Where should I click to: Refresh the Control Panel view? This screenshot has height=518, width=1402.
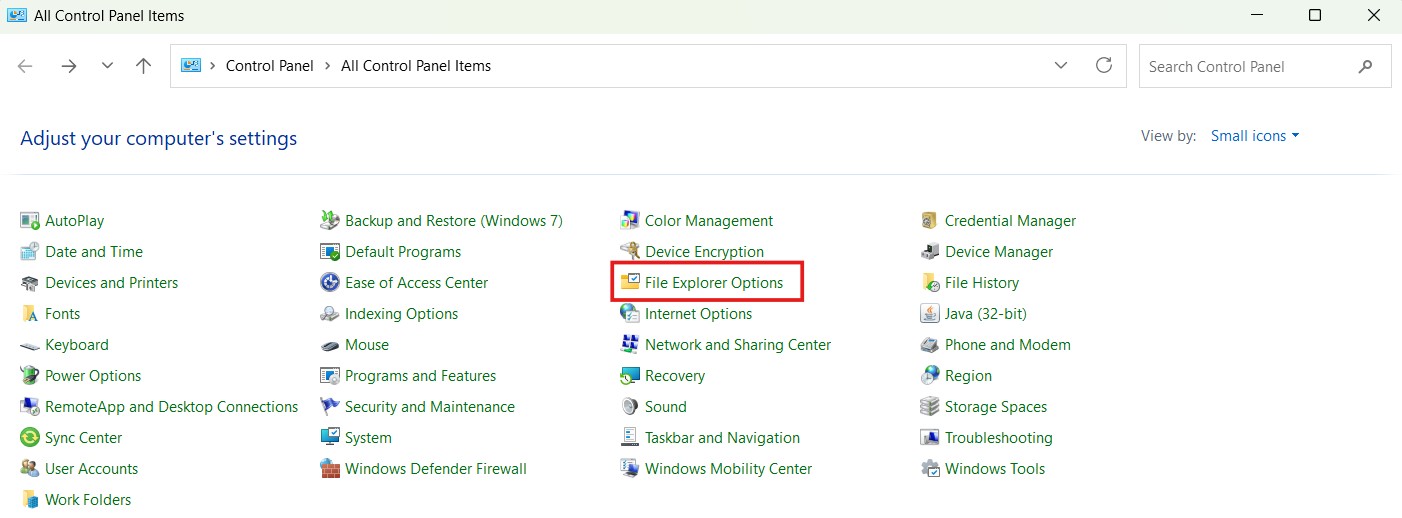[1104, 66]
